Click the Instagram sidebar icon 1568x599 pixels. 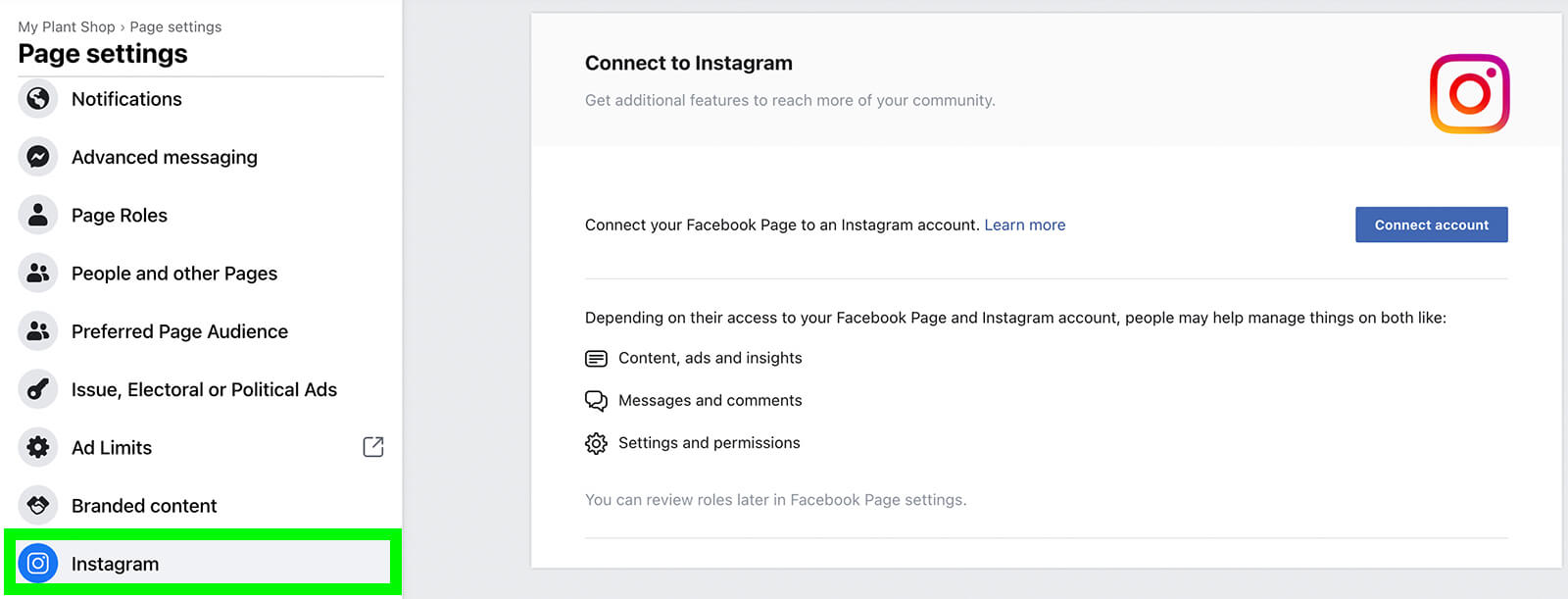pos(38,564)
